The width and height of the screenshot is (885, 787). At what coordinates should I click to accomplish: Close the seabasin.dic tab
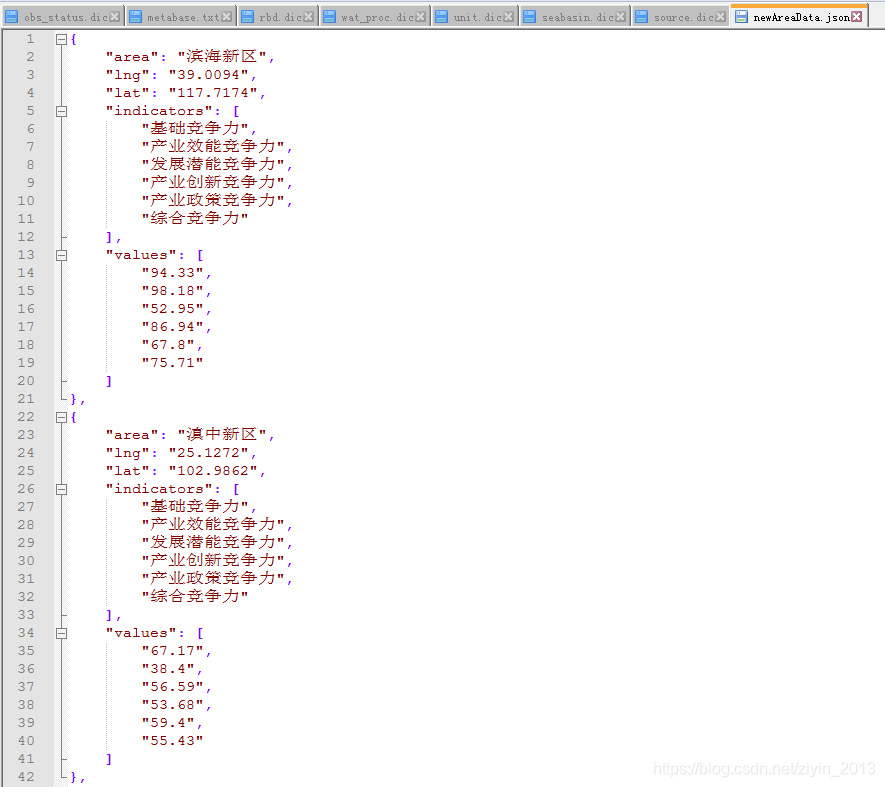point(620,17)
